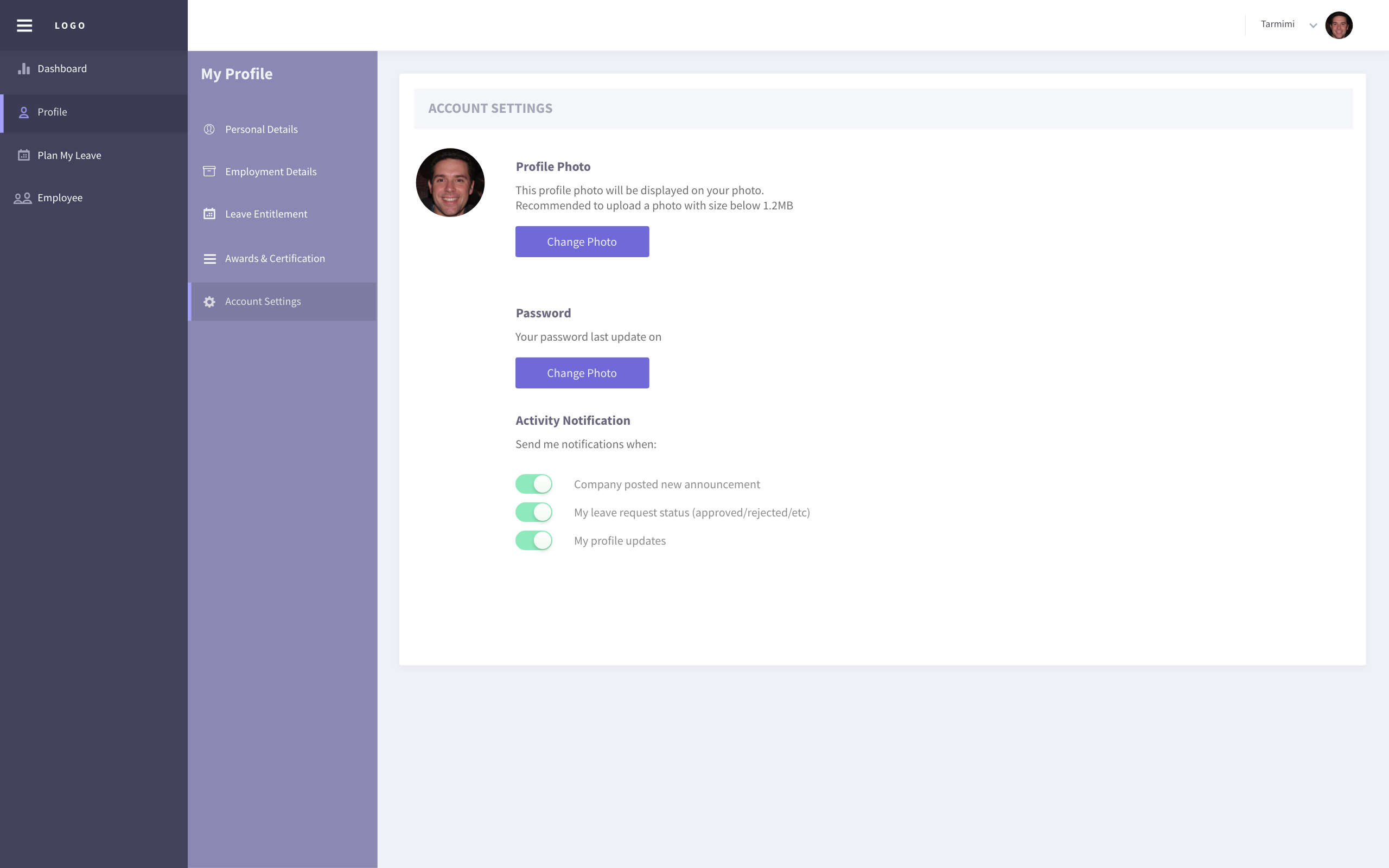
Task: Click 'Send me notifications when:' text
Action: coord(586,444)
